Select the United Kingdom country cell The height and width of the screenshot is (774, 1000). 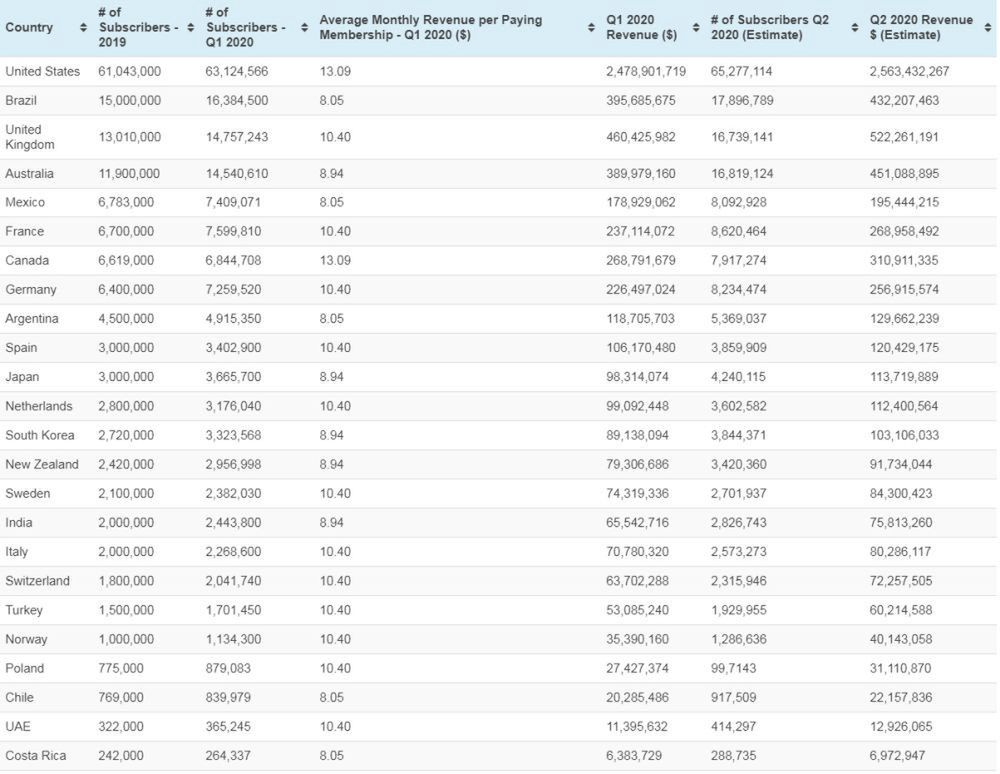pos(30,137)
